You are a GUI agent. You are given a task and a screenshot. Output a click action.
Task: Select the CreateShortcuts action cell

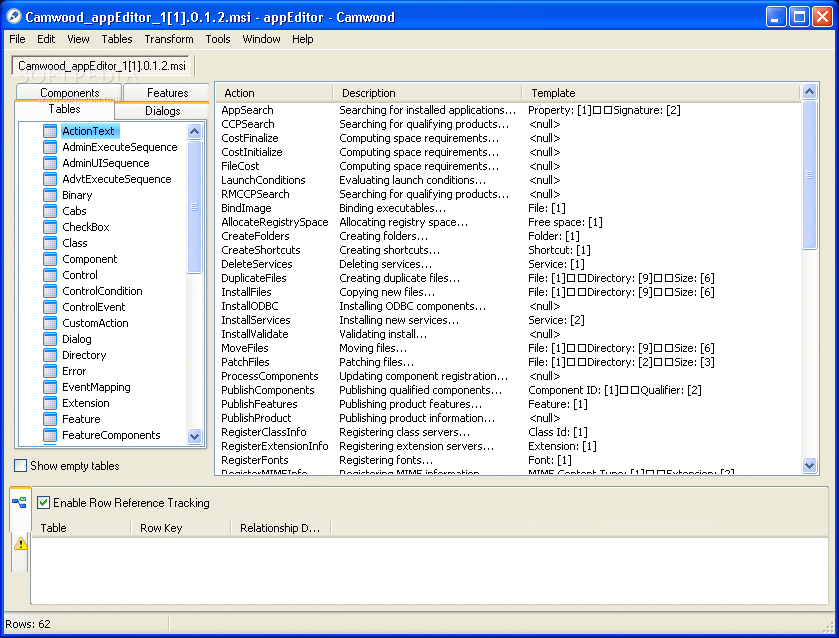tap(261, 250)
